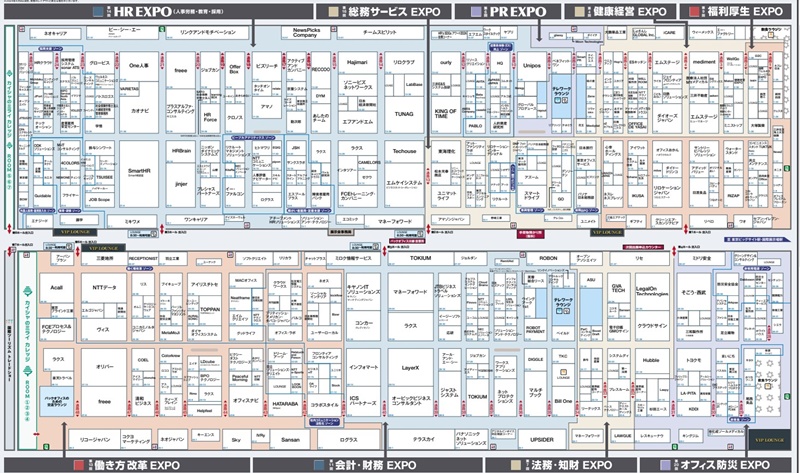The image size is (800, 473).
Task: Click the Techouse booth
Action: tap(404, 152)
